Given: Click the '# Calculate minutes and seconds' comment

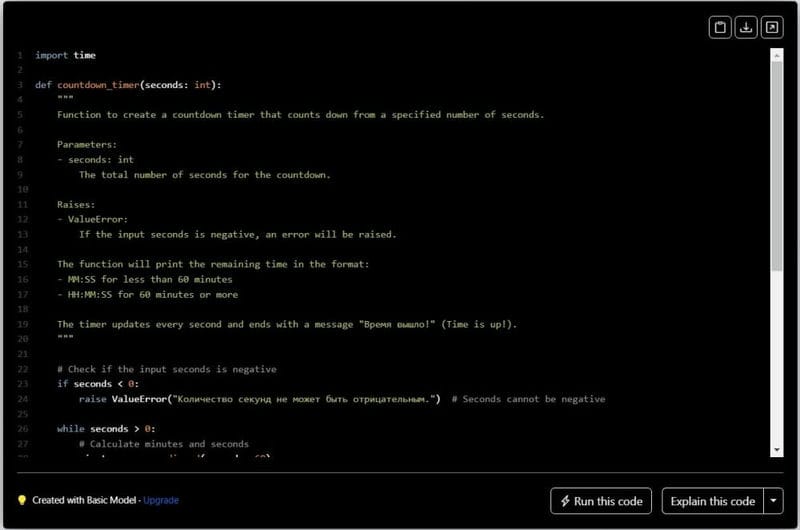Looking at the screenshot, I should (x=164, y=444).
